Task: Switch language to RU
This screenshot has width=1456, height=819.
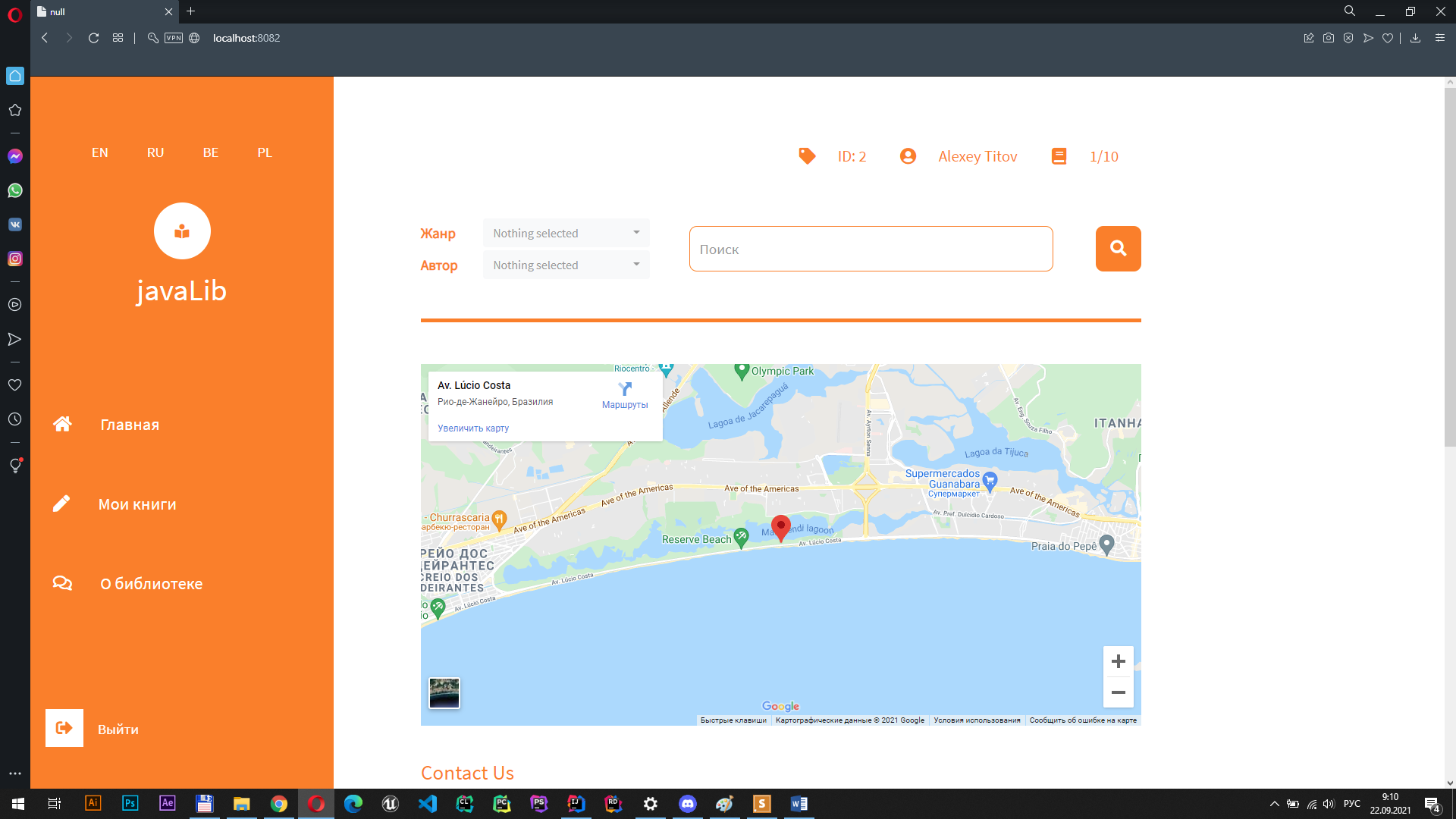Action: 155,152
